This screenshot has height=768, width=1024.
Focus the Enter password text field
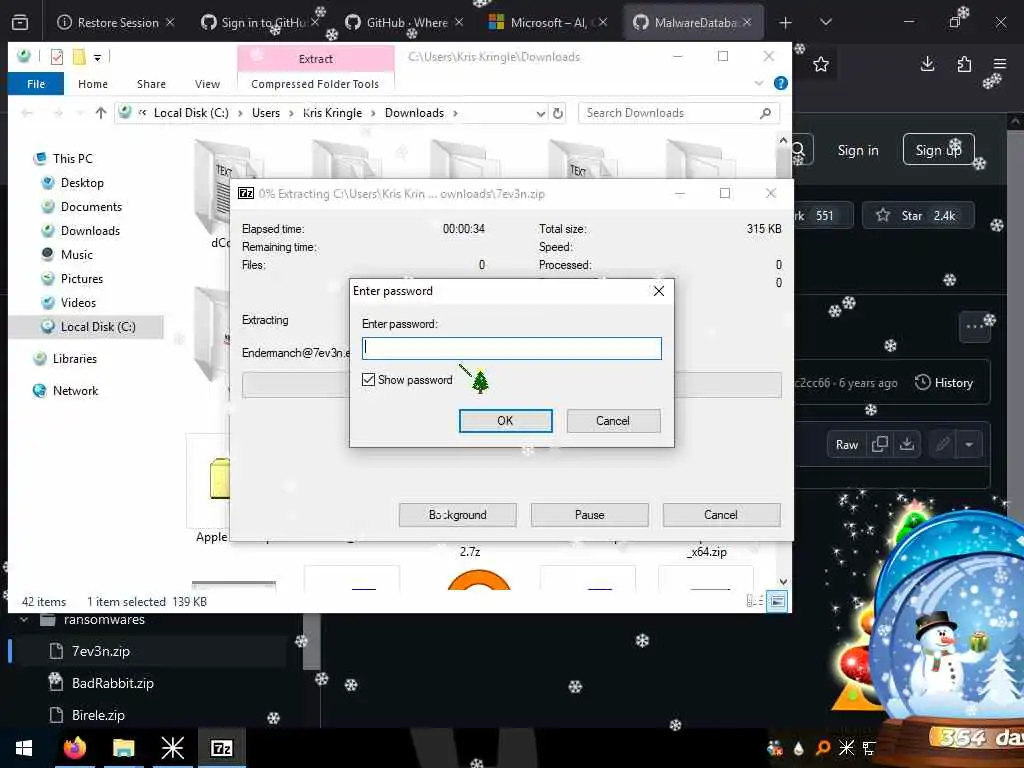pos(511,348)
